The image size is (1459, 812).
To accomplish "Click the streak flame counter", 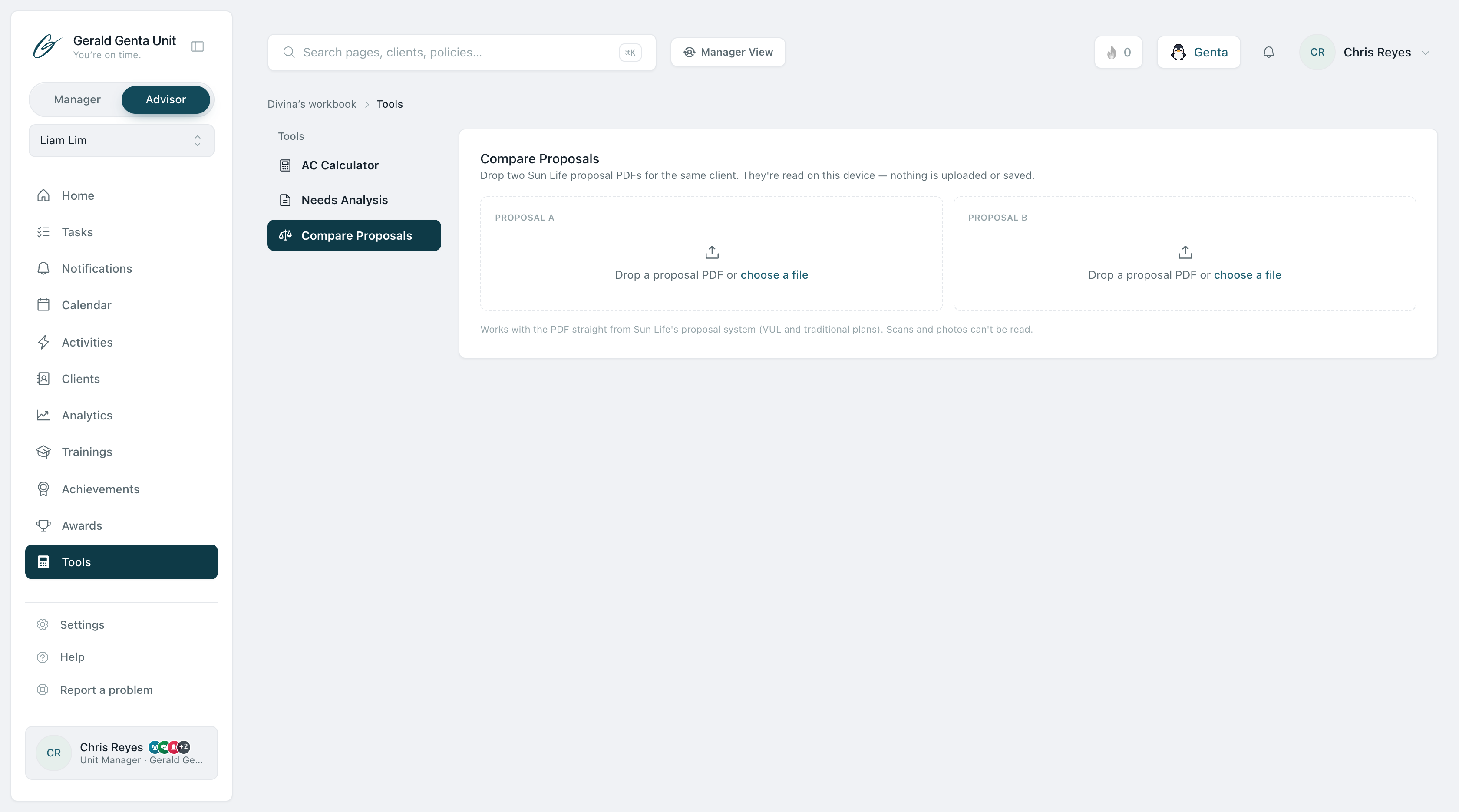I will coord(1118,52).
